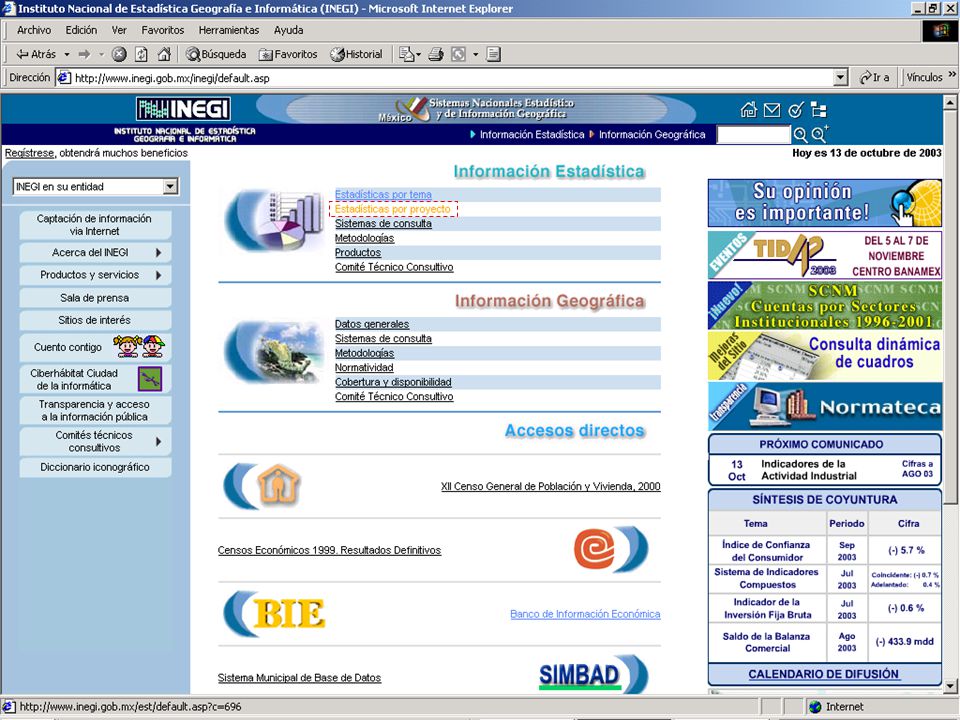The height and width of the screenshot is (720, 960).
Task: Open the CALENDARIO DE DIFUSIÓN link
Action: 823,674
